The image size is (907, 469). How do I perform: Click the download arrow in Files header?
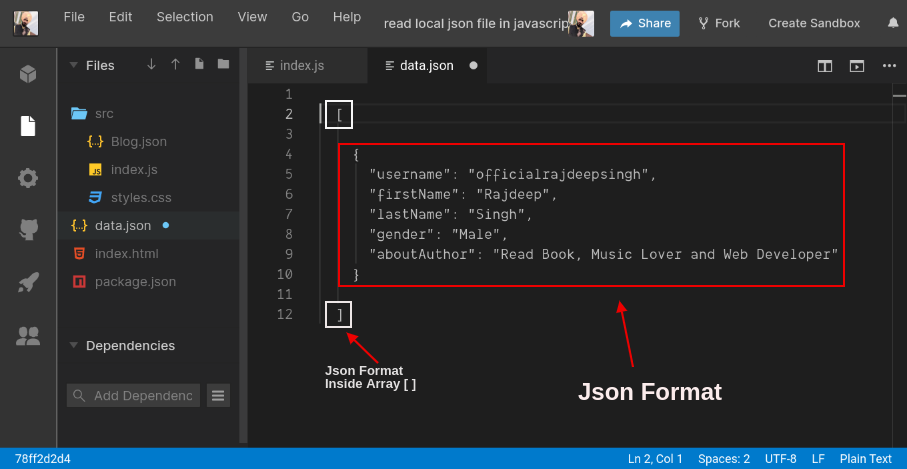pyautogui.click(x=151, y=64)
